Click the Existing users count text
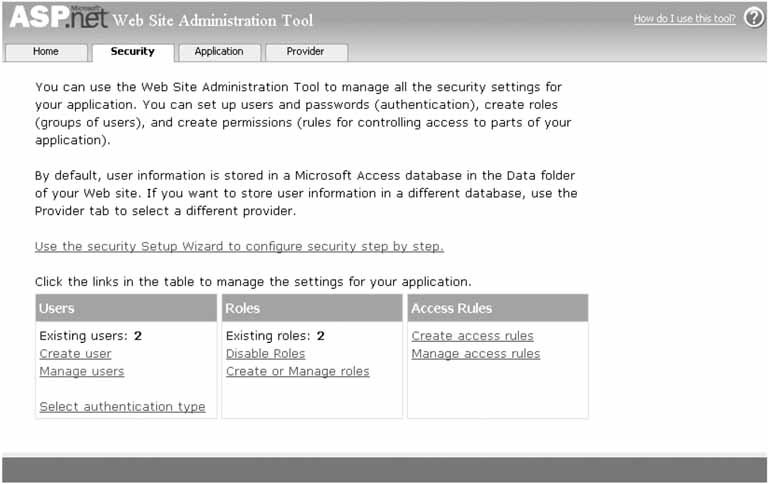The width and height of the screenshot is (768, 484). (x=90, y=336)
